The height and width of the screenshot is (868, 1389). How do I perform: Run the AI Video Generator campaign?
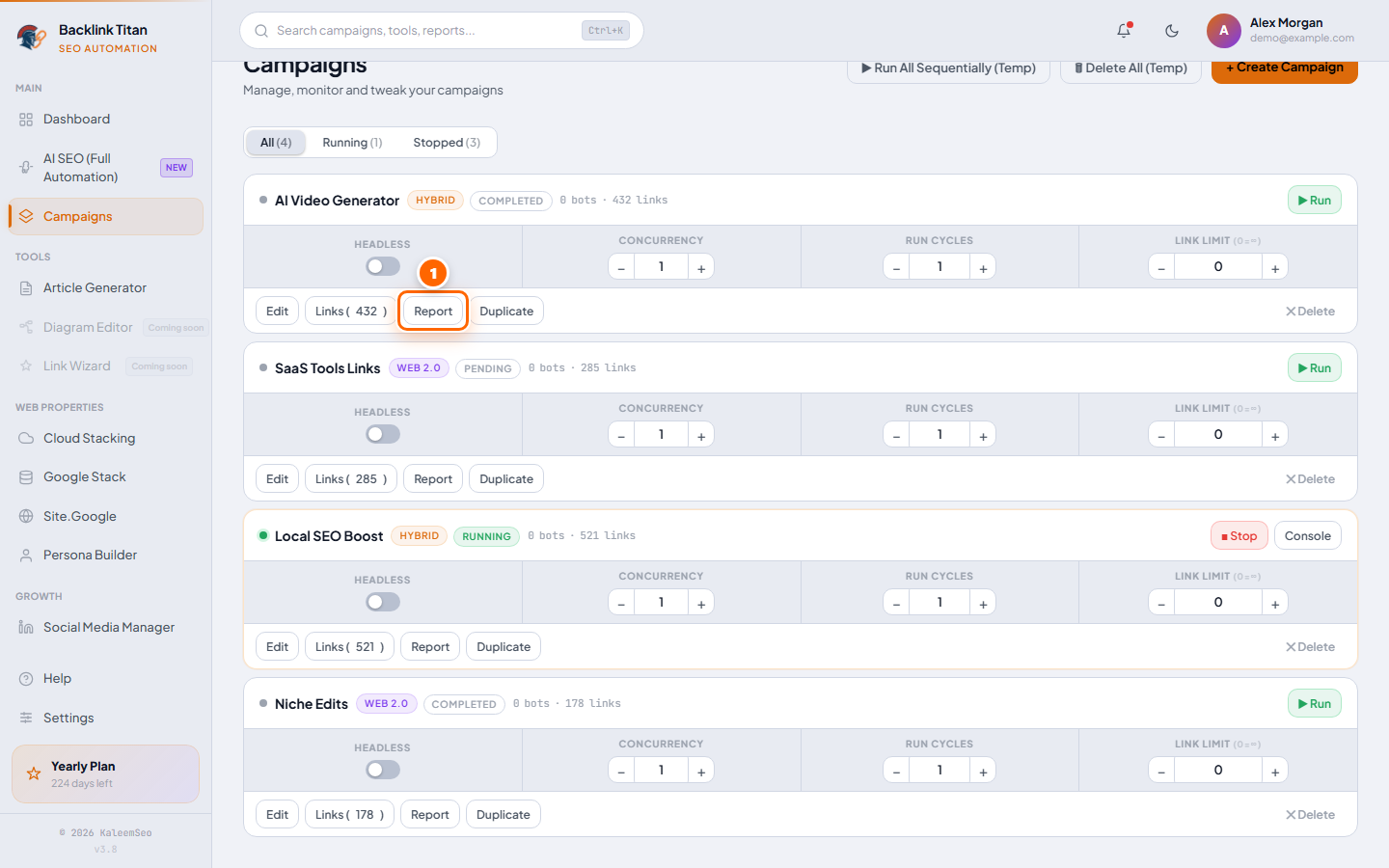pos(1315,201)
